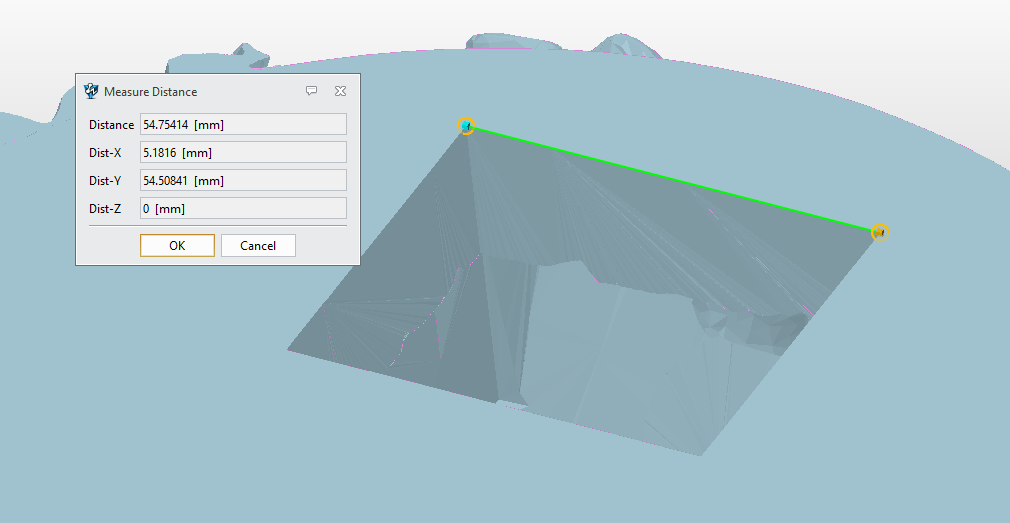Click the green measurement line
The width and height of the screenshot is (1010, 523).
point(673,179)
